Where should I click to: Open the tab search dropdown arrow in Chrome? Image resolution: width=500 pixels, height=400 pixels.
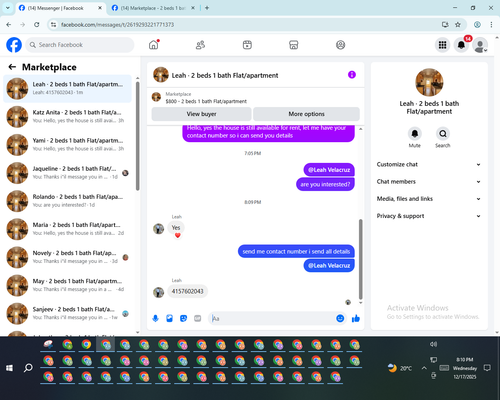pos(7,8)
